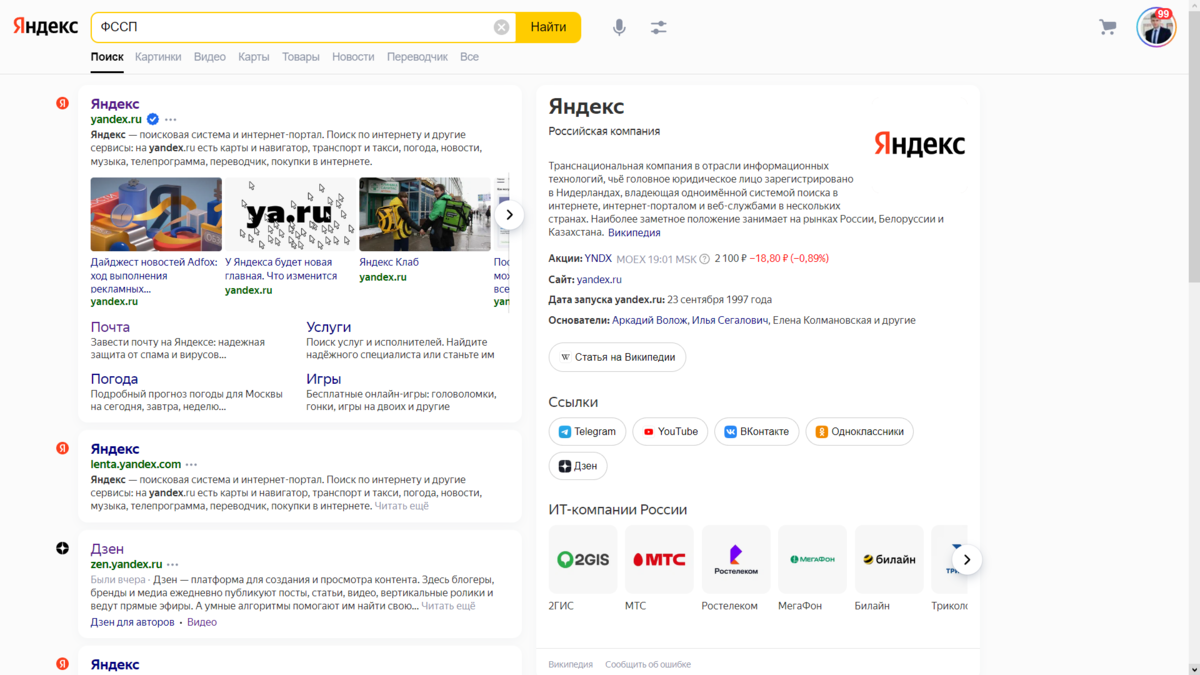Open the YNDX stock ticker link
Viewport: 1200px width, 675px height.
point(598,258)
